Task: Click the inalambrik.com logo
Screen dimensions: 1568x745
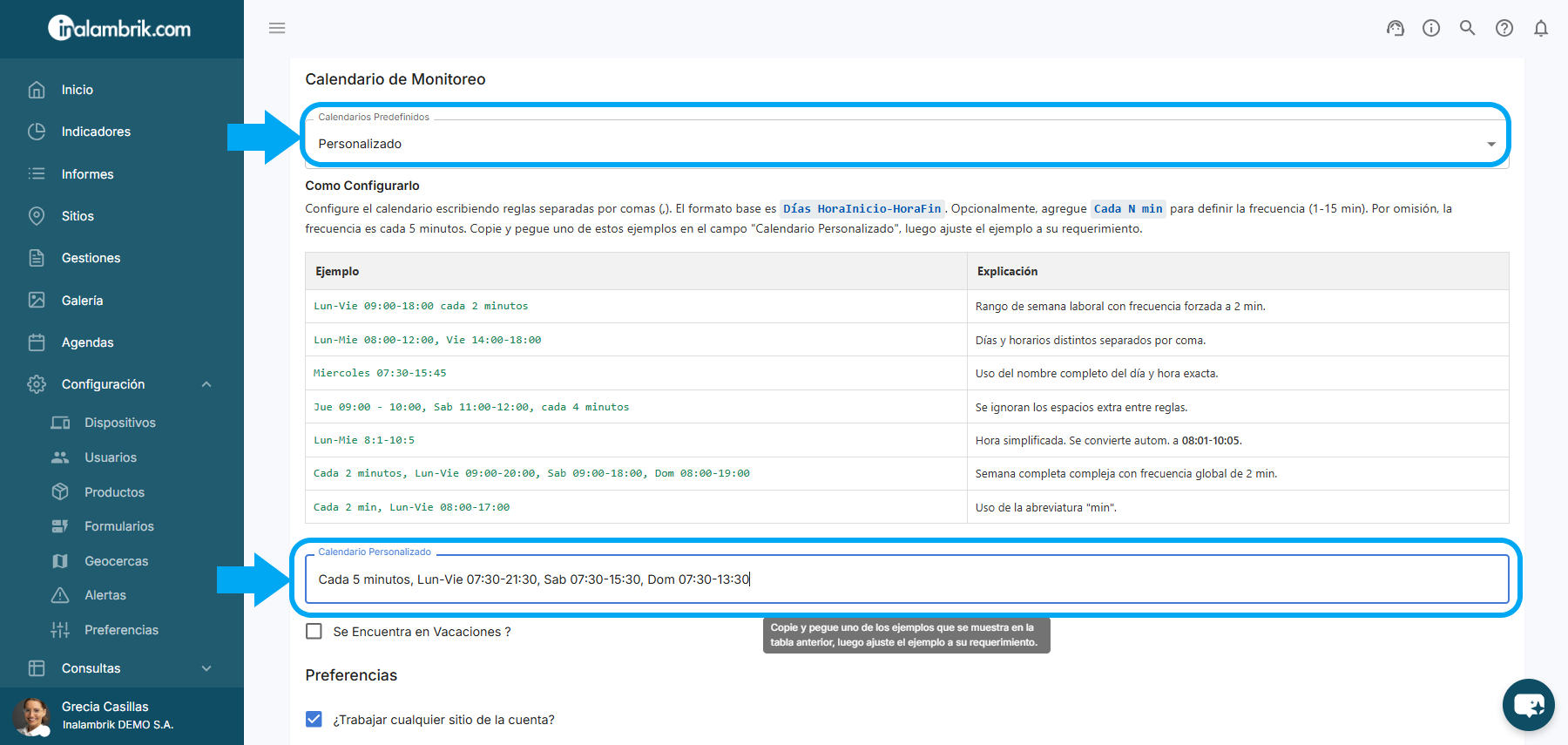Action: click(x=120, y=28)
